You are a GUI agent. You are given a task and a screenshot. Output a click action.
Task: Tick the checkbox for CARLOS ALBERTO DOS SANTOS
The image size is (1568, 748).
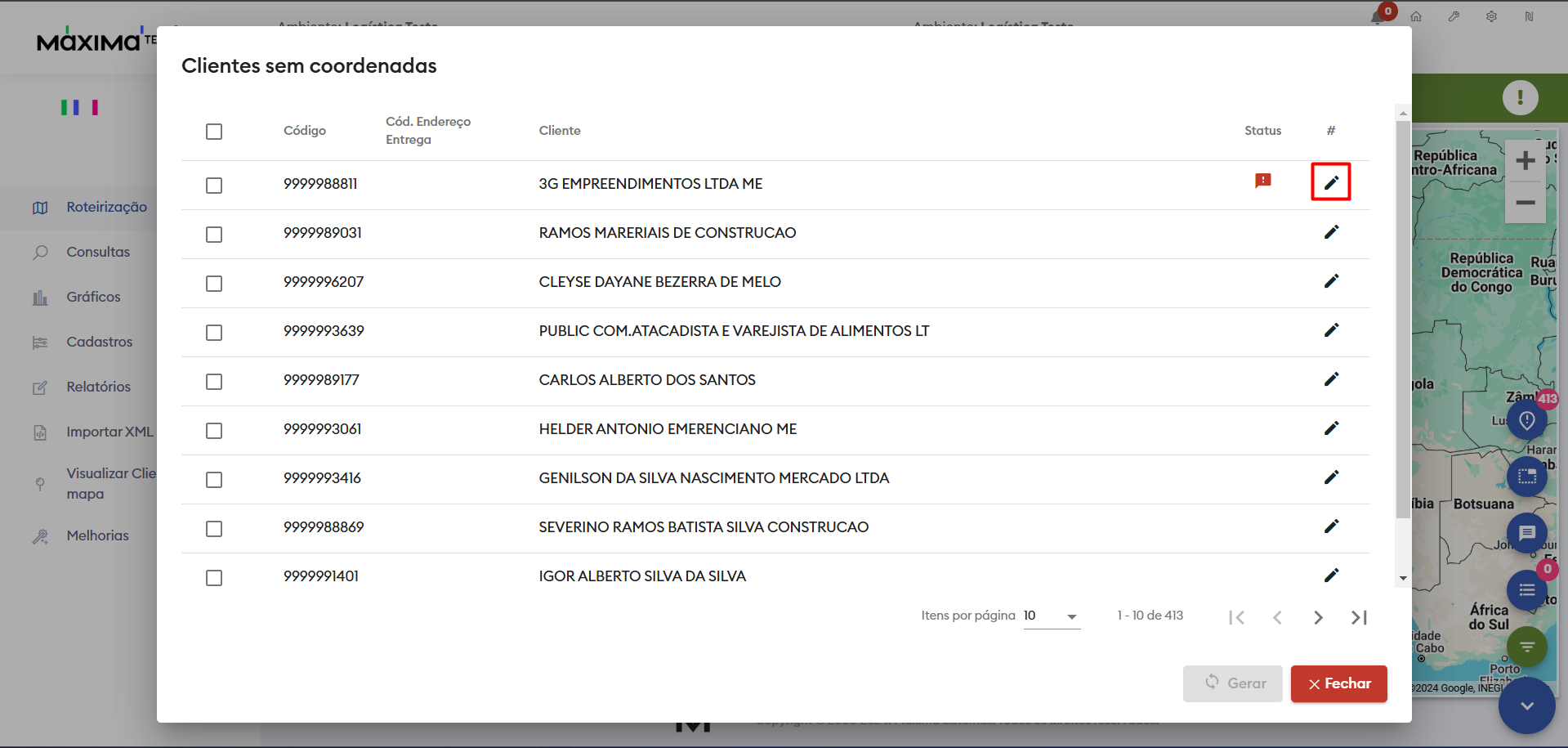coord(214,382)
